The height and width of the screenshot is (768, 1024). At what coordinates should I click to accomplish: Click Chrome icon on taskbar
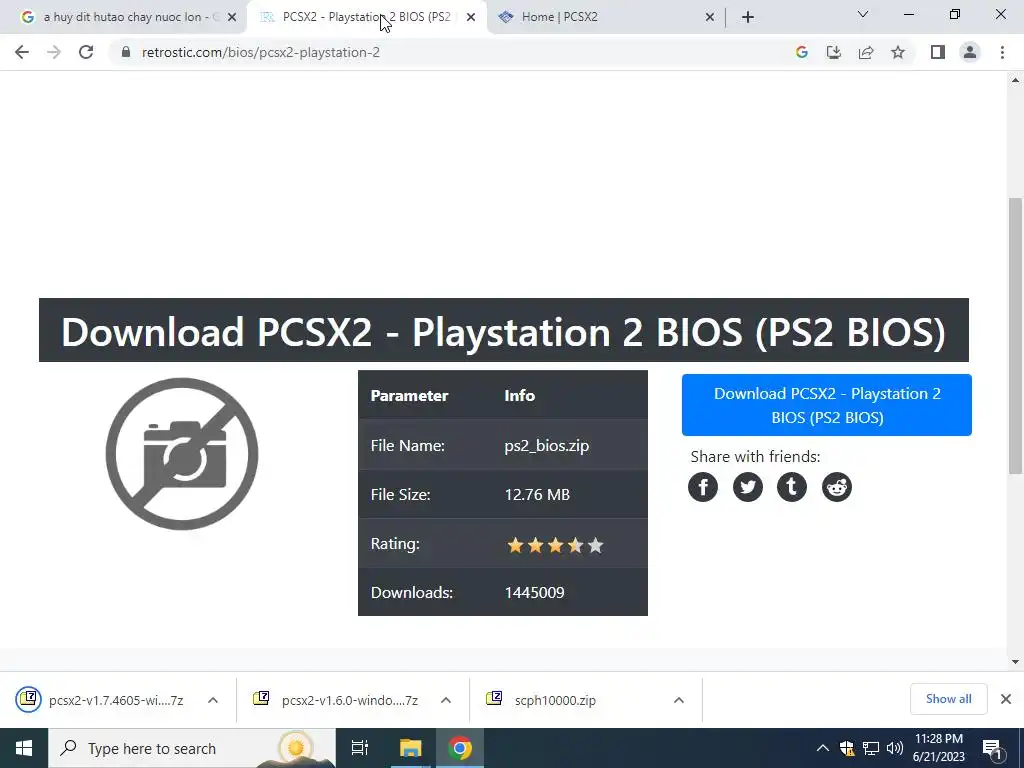[x=460, y=748]
